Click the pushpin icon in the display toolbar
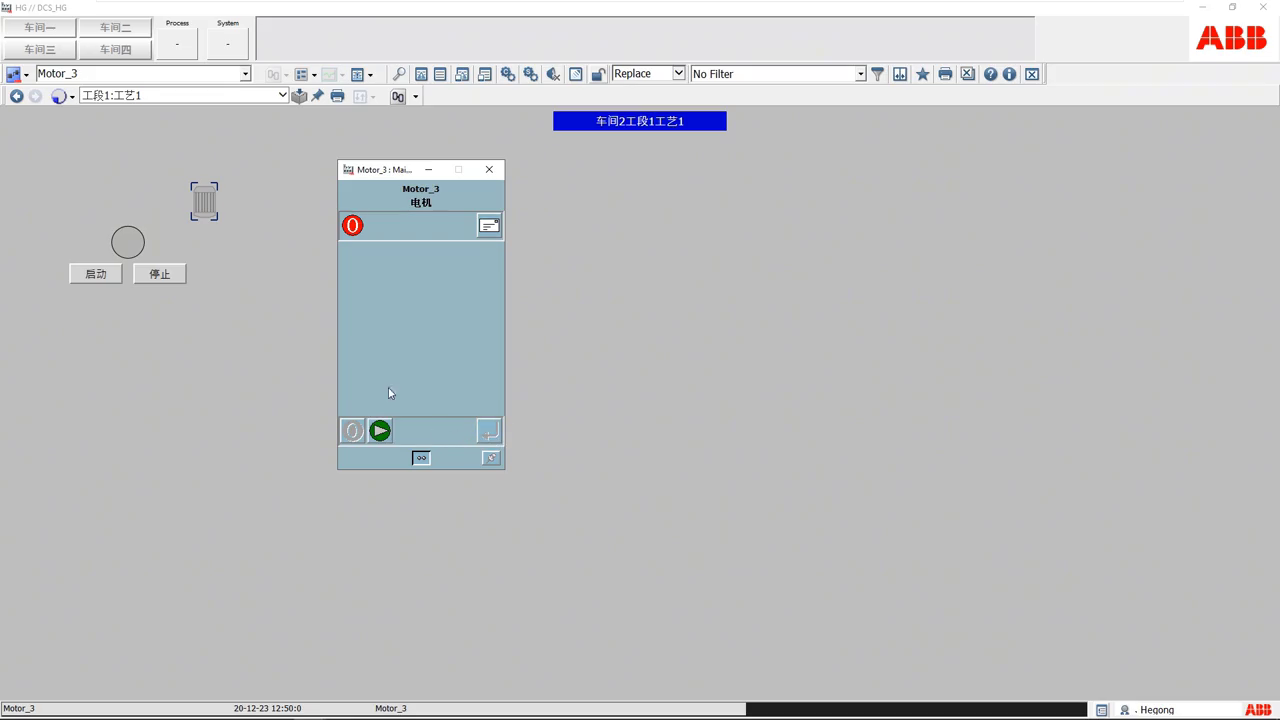The height and width of the screenshot is (720, 1280). click(318, 96)
